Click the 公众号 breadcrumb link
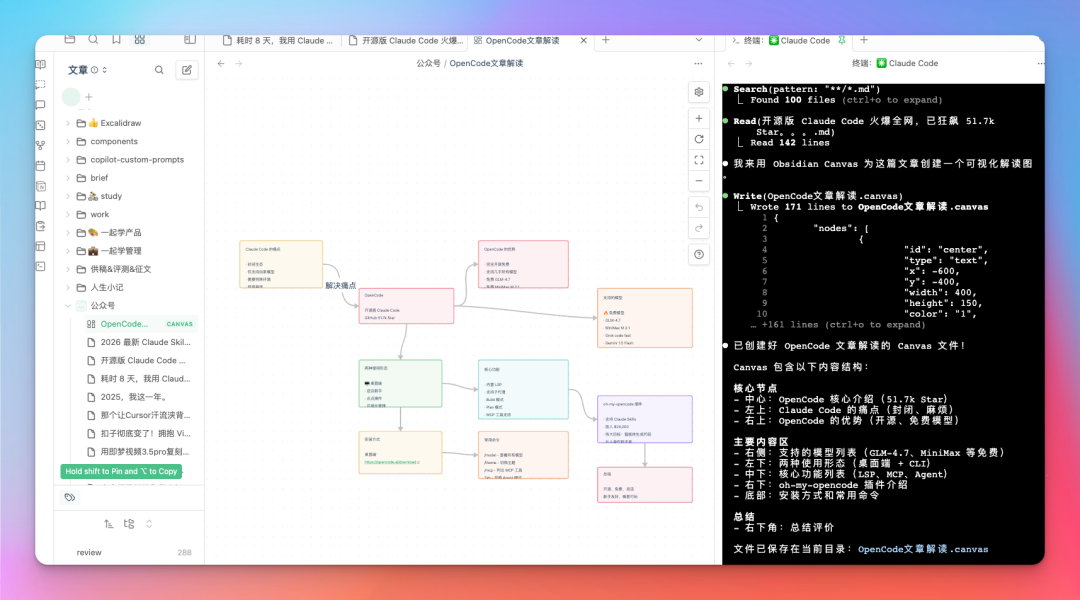Image resolution: width=1080 pixels, height=600 pixels. pyautogui.click(x=428, y=63)
